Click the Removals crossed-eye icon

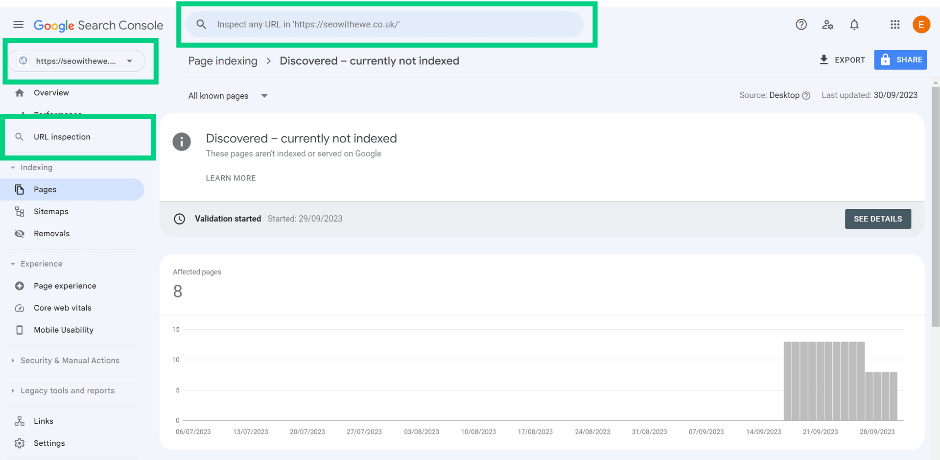(19, 234)
